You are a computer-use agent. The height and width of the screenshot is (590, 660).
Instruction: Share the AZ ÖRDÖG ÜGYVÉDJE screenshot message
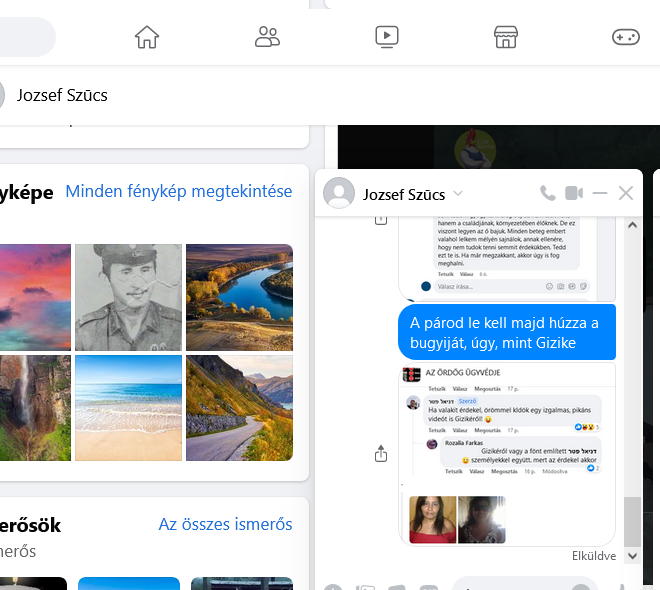pos(381,454)
